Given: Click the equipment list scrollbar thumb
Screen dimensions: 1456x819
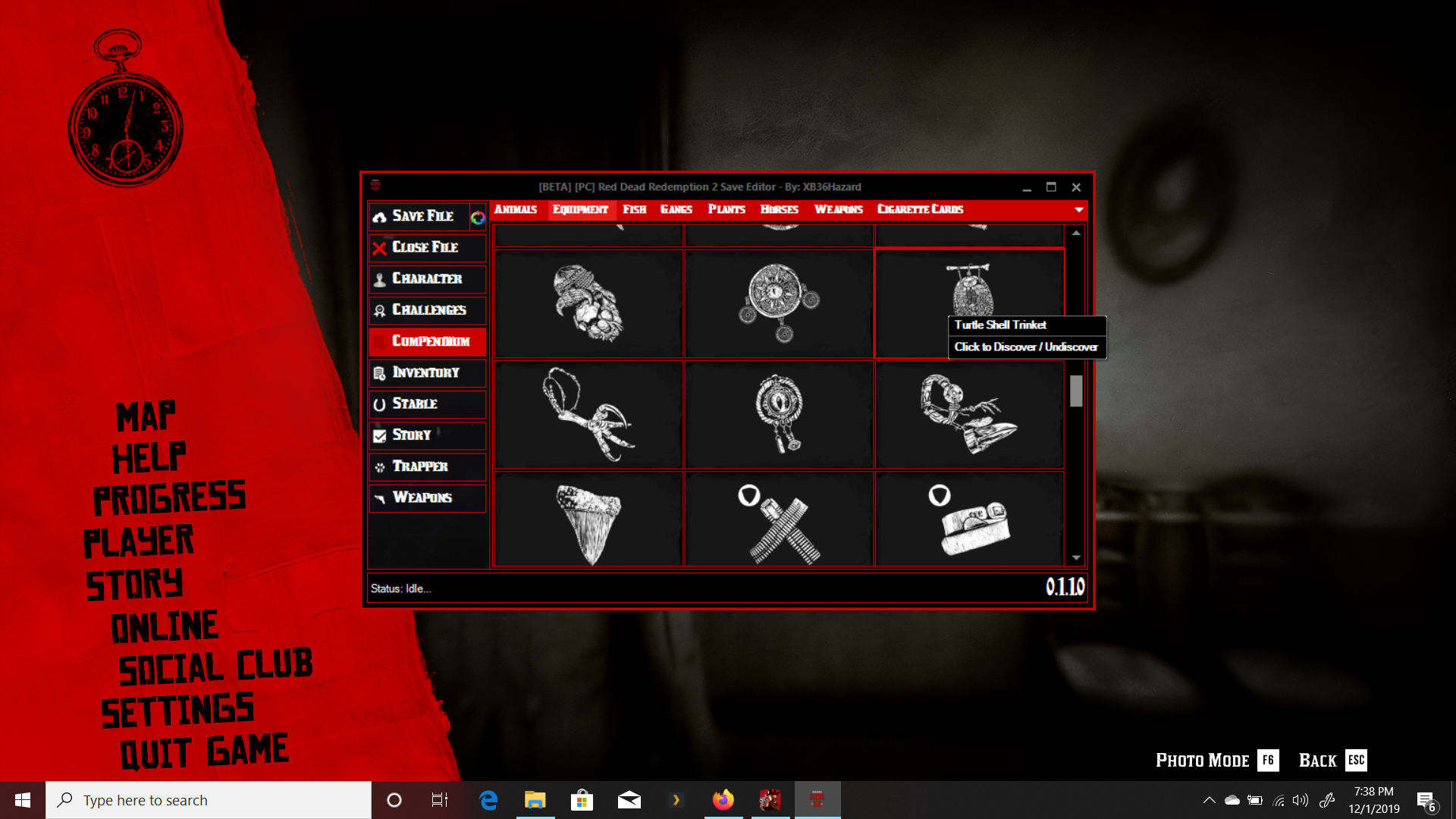Looking at the screenshot, I should [1076, 391].
